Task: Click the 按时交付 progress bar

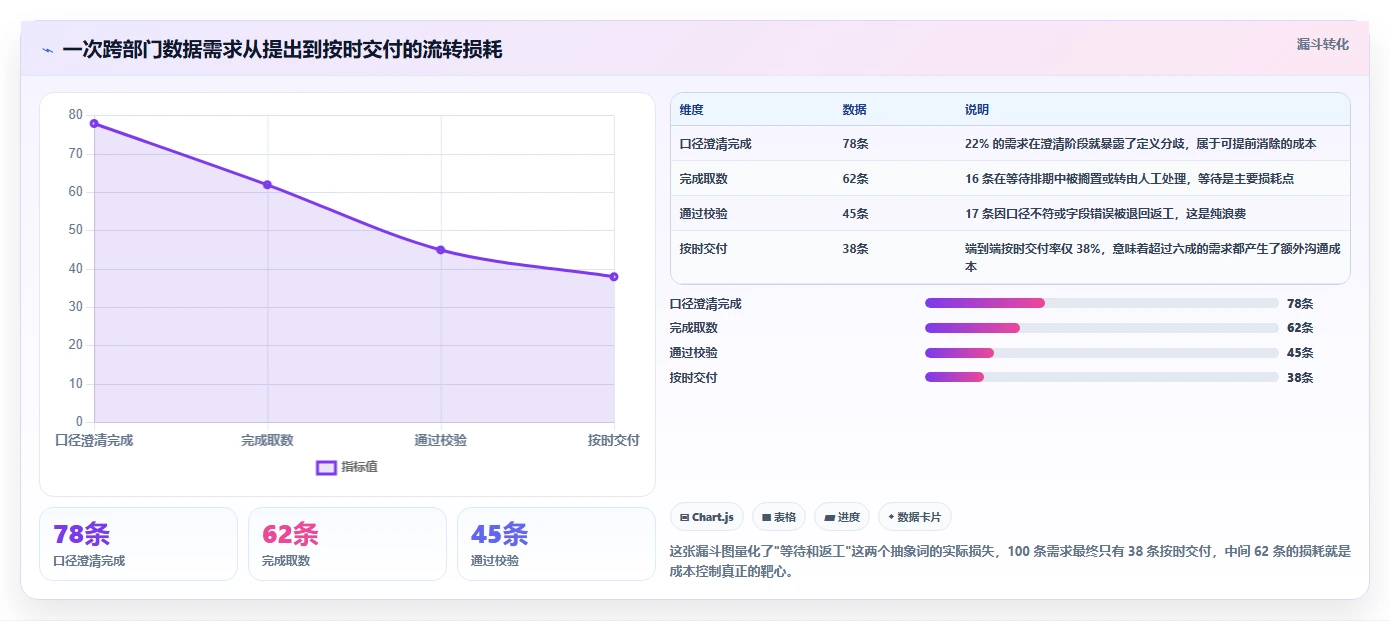Action: [x=1102, y=377]
